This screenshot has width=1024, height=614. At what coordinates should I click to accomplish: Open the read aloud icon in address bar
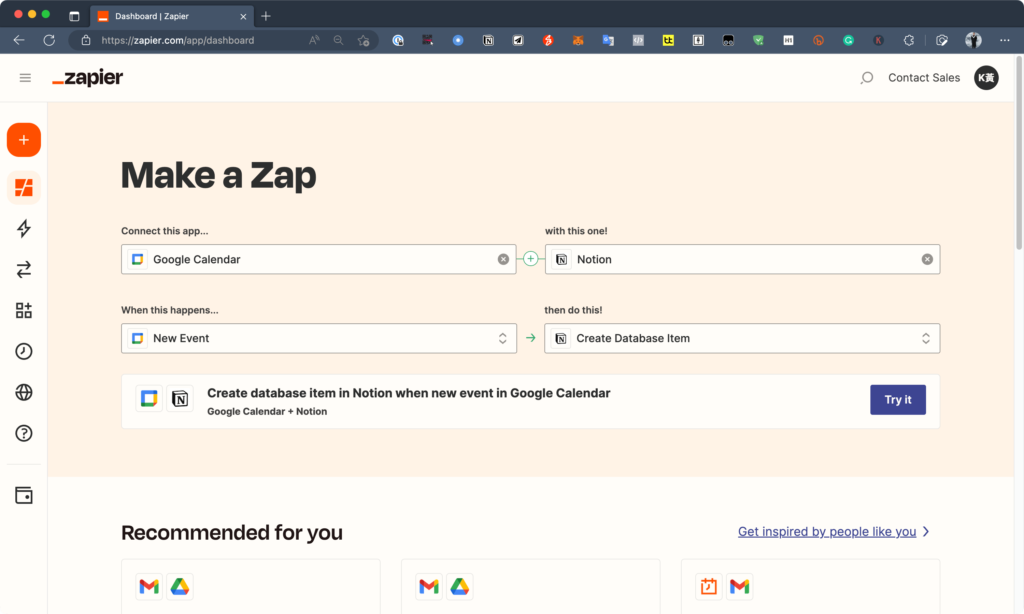pos(314,40)
